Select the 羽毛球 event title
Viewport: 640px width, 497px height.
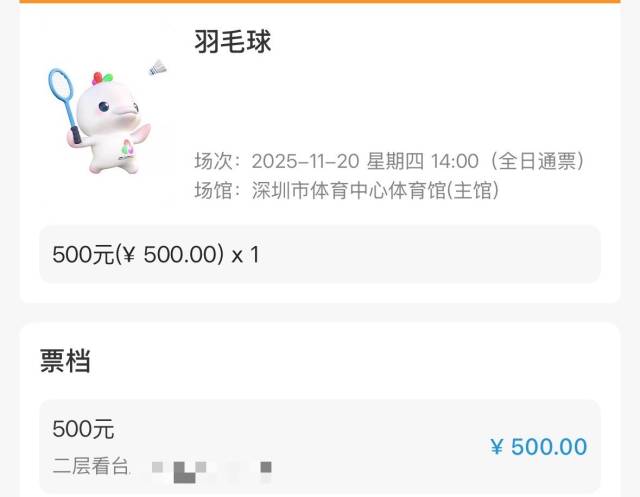pyautogui.click(x=232, y=41)
